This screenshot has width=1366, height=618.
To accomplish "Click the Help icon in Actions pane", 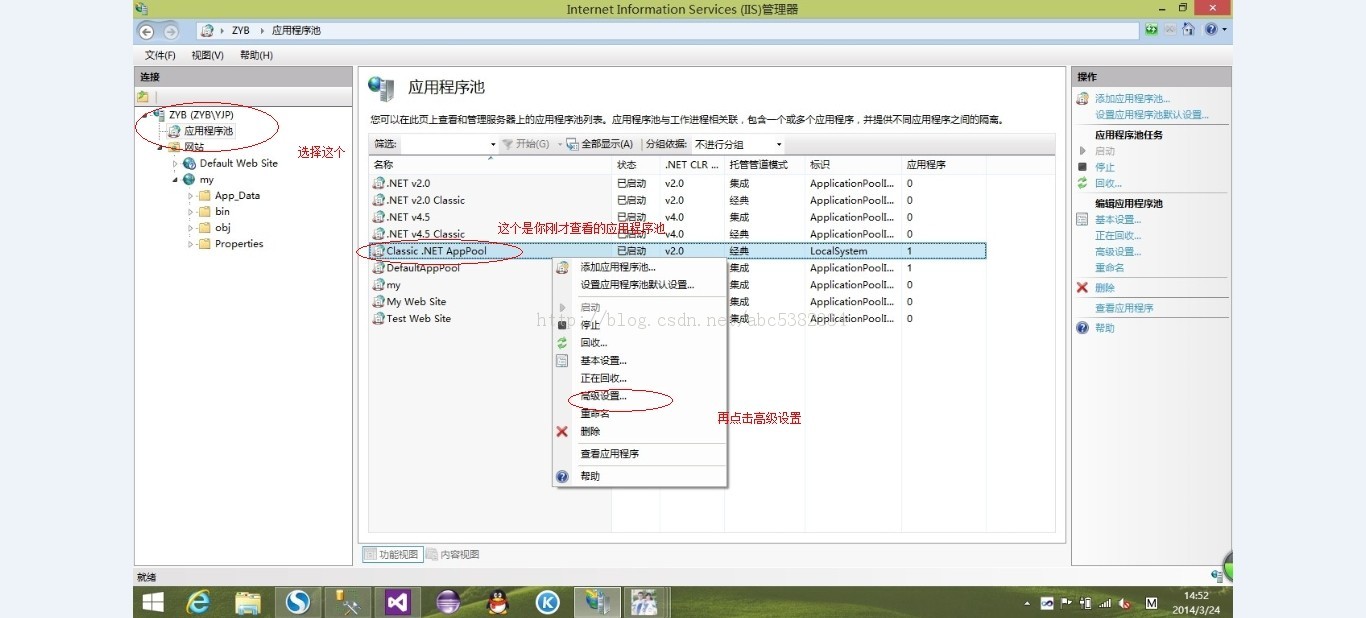I will pos(1082,328).
